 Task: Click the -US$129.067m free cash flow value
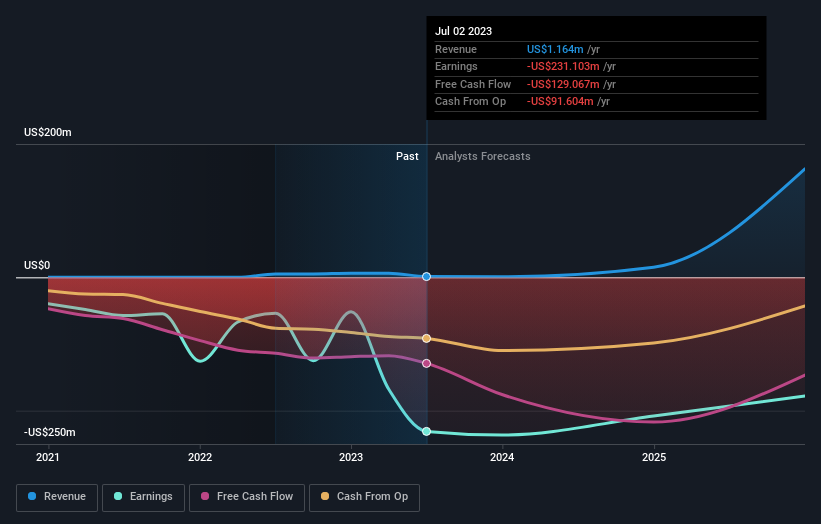(x=563, y=84)
